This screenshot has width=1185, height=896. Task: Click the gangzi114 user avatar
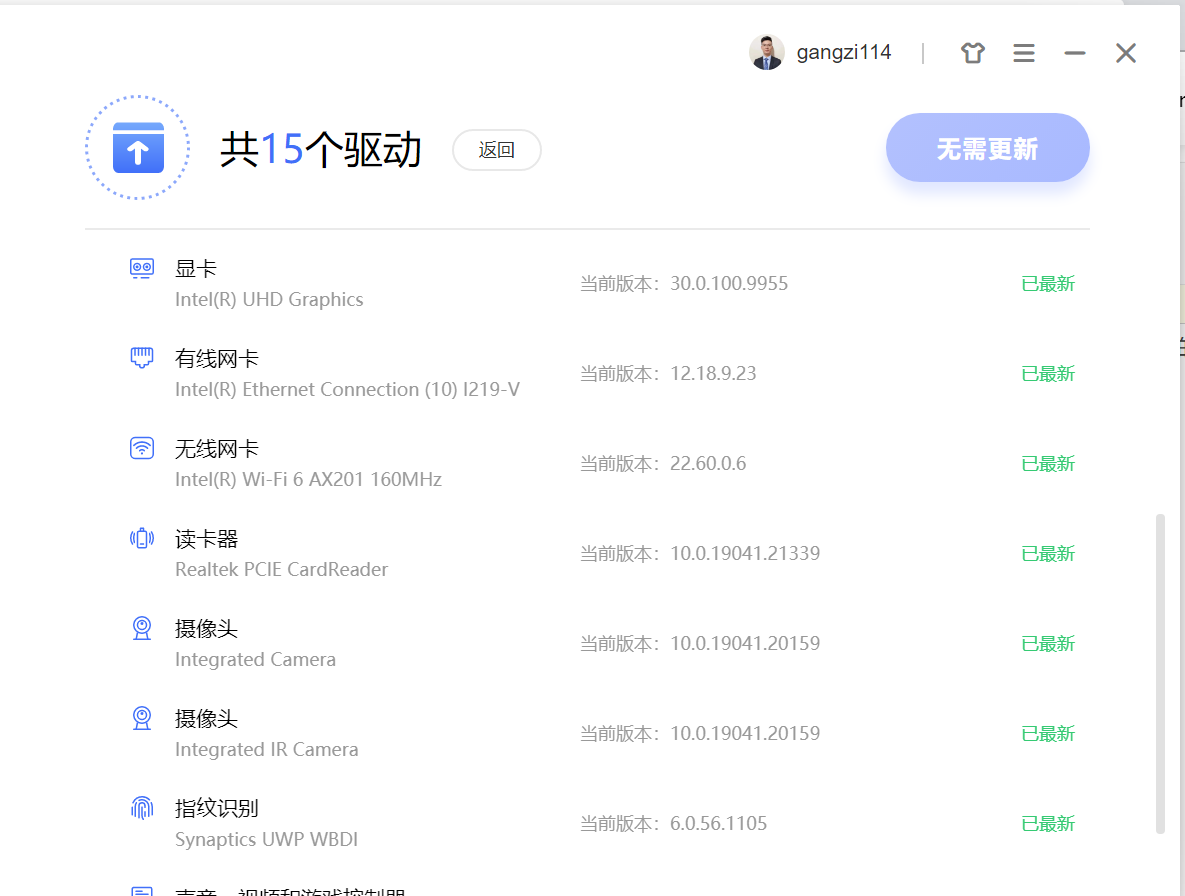766,53
